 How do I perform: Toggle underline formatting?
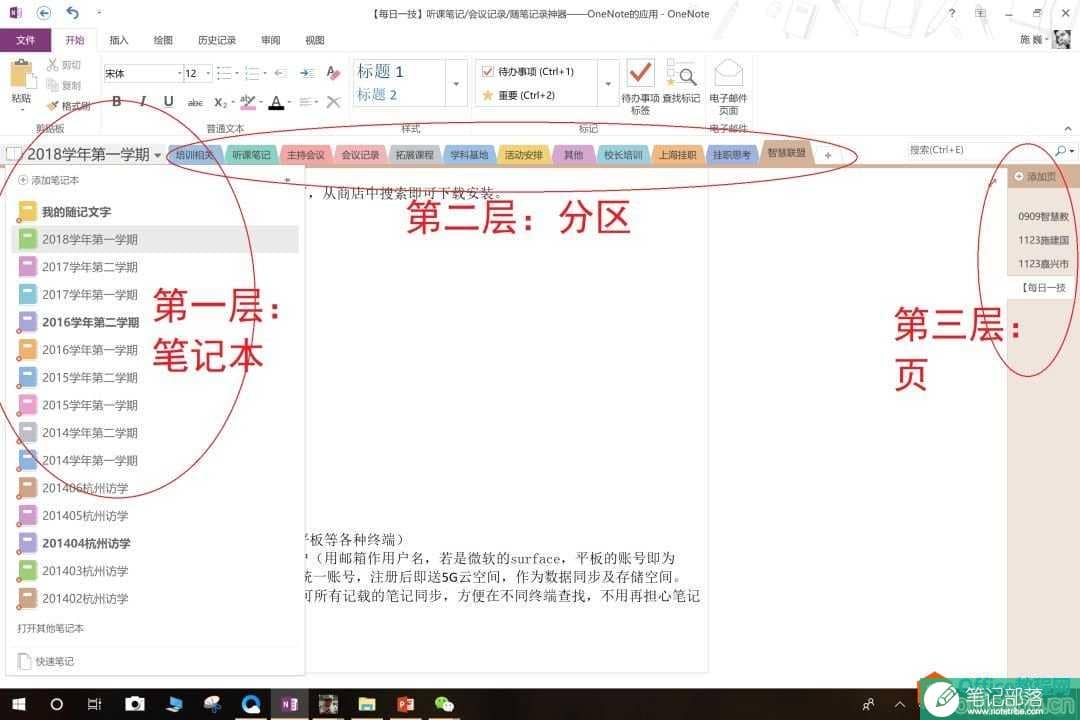point(168,101)
